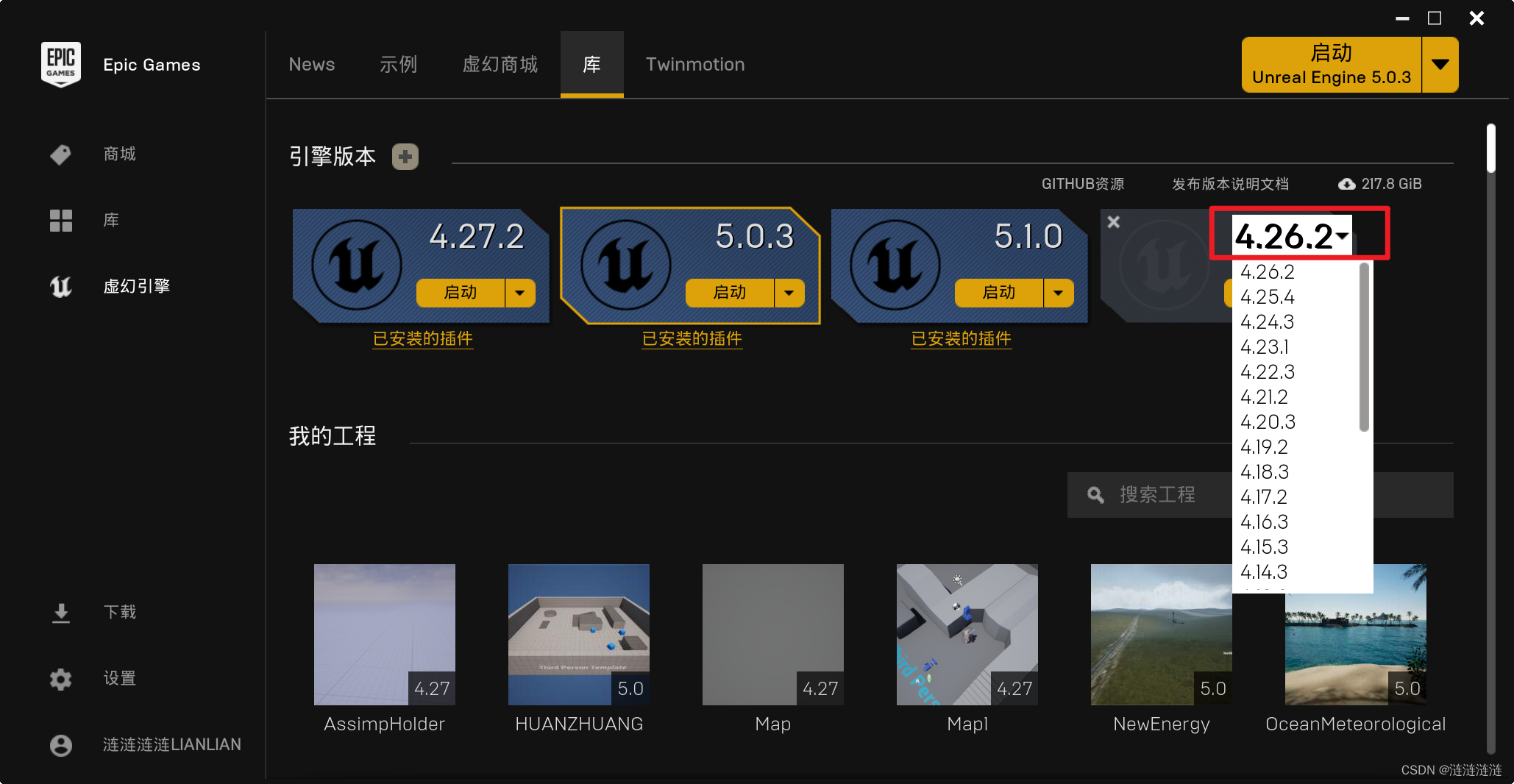Open the 商城 store tag icon

60,154
